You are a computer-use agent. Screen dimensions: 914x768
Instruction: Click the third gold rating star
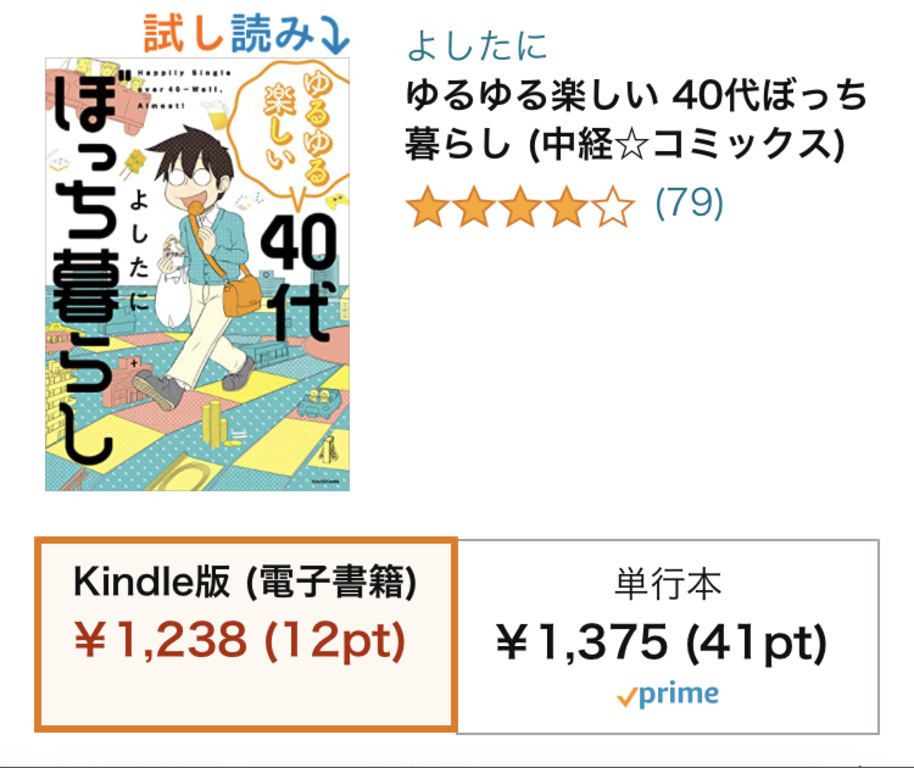coord(520,208)
